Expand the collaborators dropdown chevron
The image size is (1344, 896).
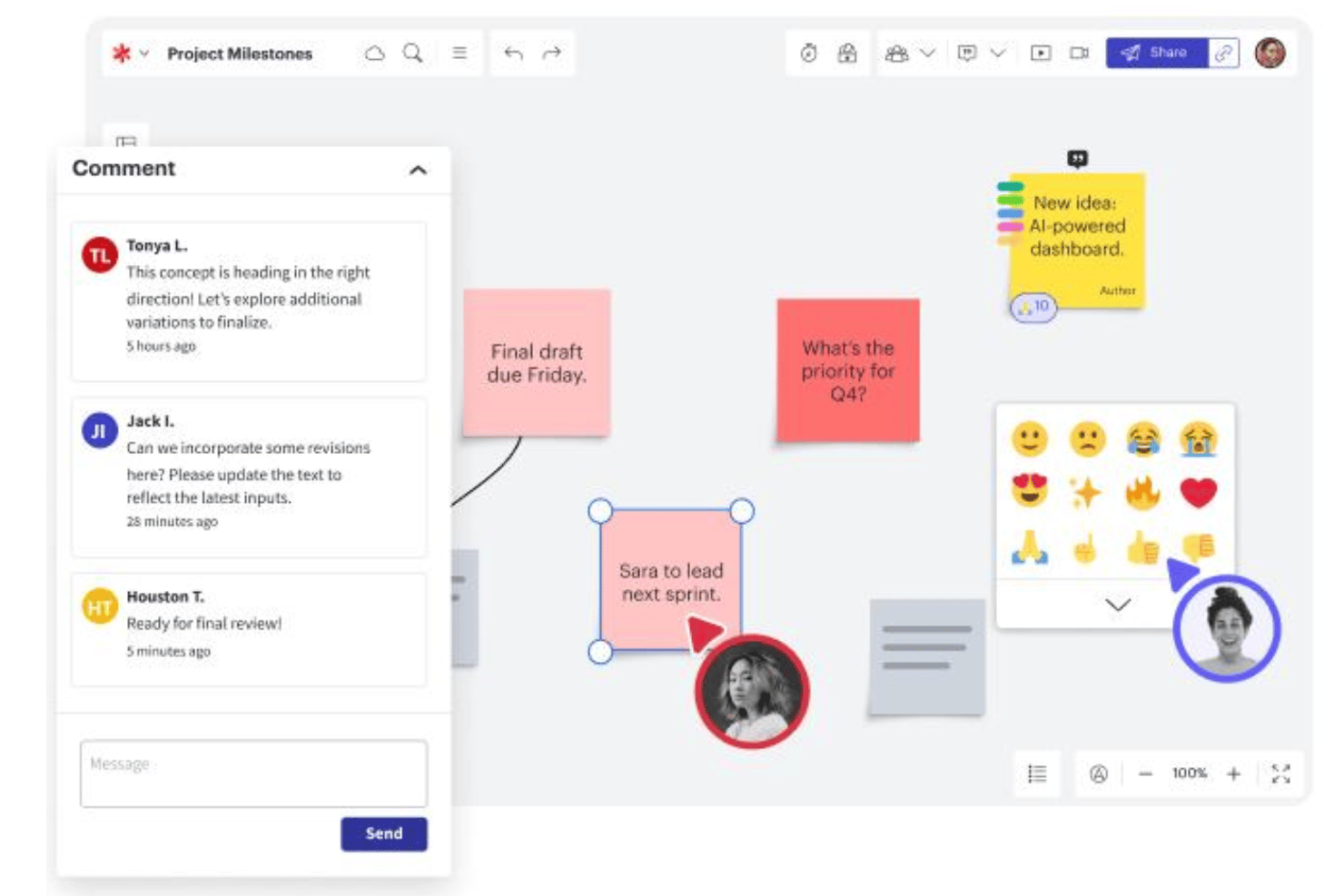(927, 54)
